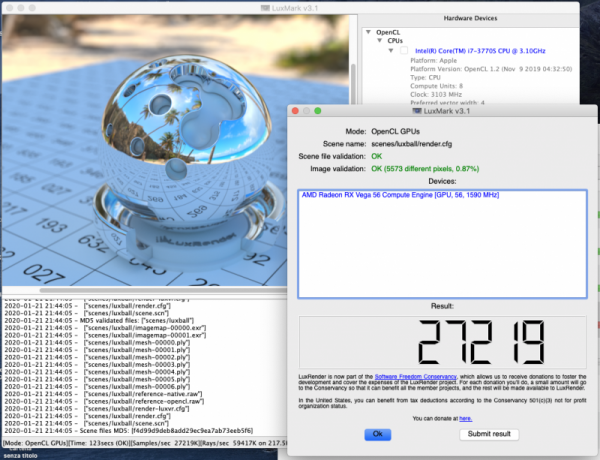Click the Mode value OpenCL GPUs

pyautogui.click(x=395, y=132)
